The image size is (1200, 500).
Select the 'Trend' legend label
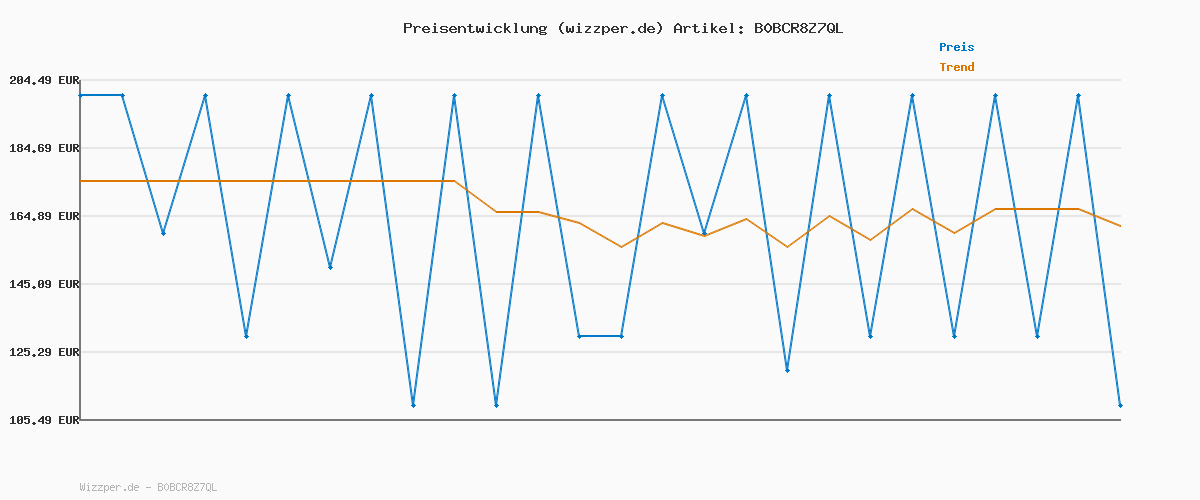tap(956, 67)
